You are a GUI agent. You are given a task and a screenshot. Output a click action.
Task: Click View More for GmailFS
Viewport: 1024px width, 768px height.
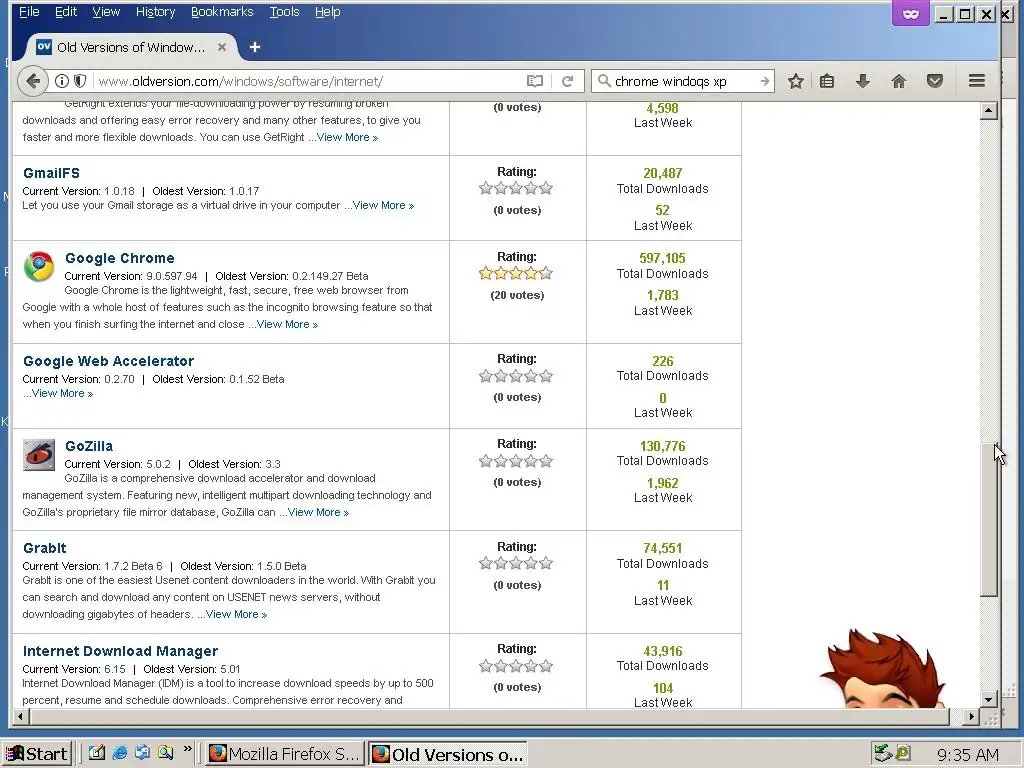click(383, 205)
